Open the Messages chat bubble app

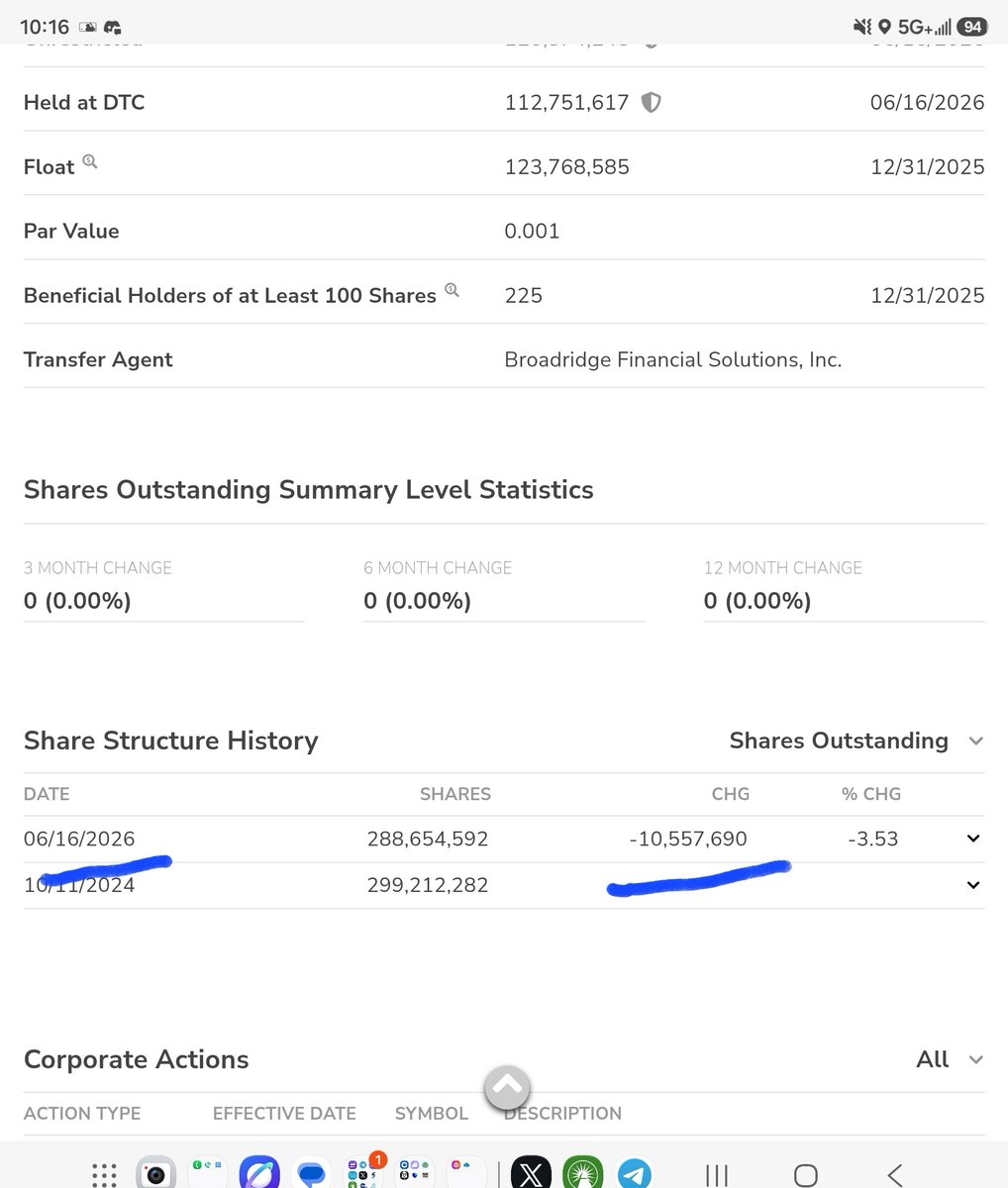tap(311, 1174)
